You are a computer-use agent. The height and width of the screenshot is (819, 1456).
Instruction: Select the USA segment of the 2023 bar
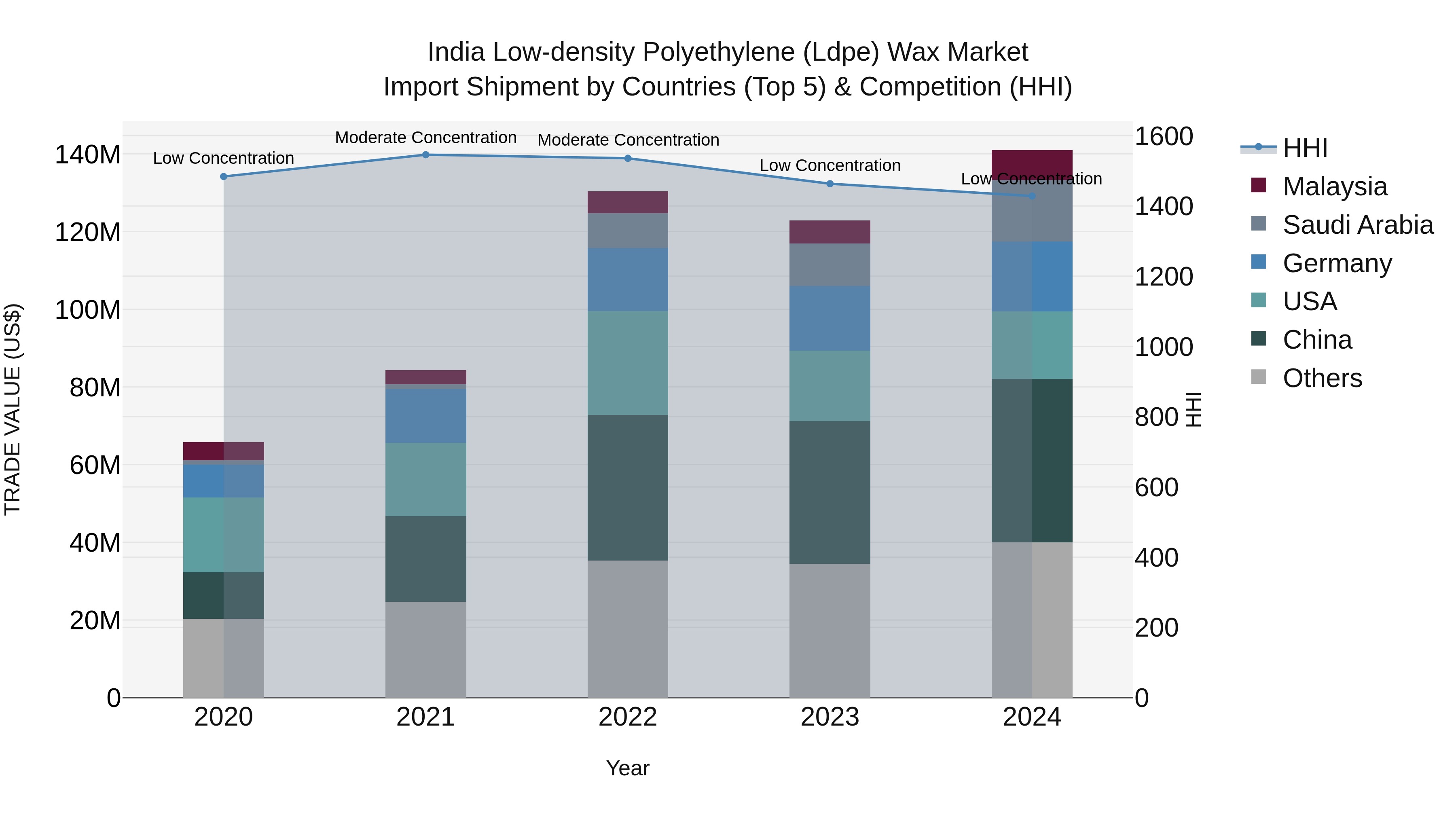[x=830, y=386]
